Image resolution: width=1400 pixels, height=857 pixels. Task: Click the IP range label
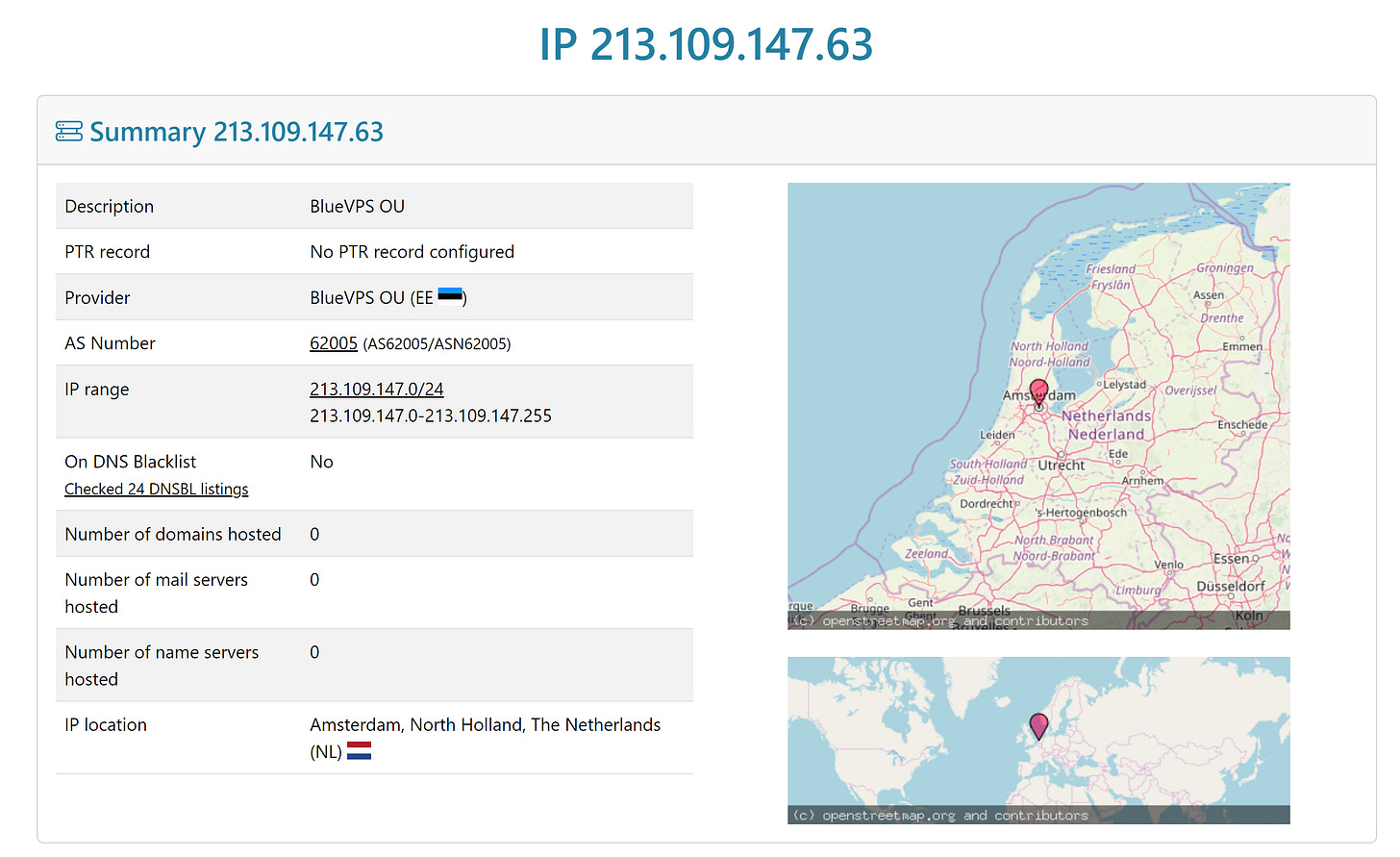[97, 390]
